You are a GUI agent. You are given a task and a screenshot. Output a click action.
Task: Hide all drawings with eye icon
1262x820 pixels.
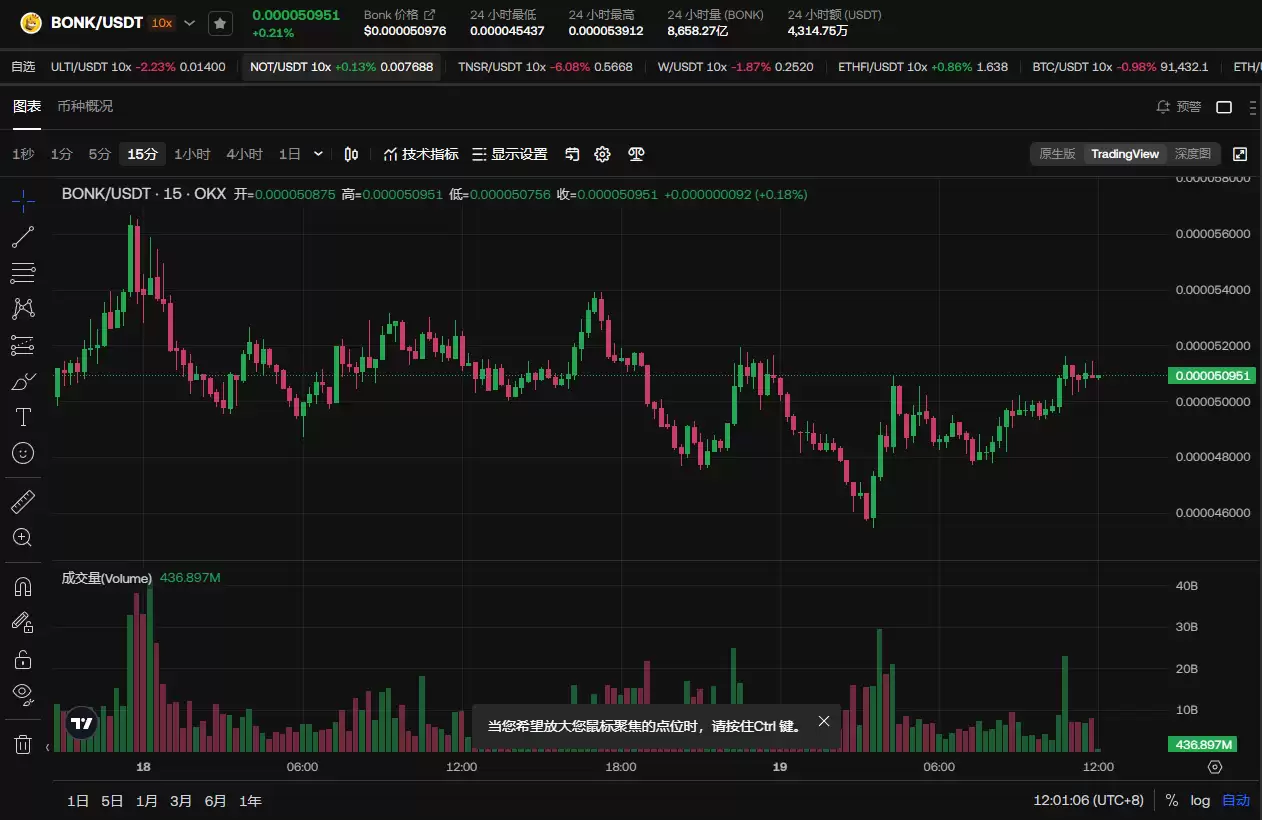tap(23, 693)
